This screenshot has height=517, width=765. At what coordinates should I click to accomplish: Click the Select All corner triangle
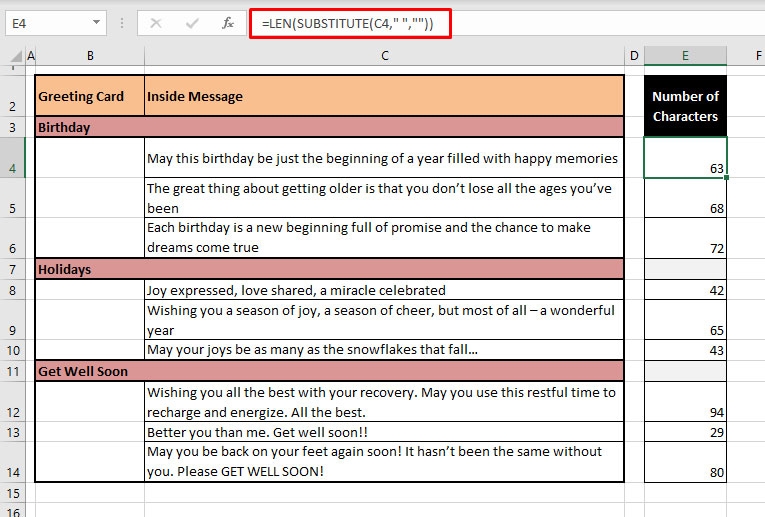click(x=16, y=56)
